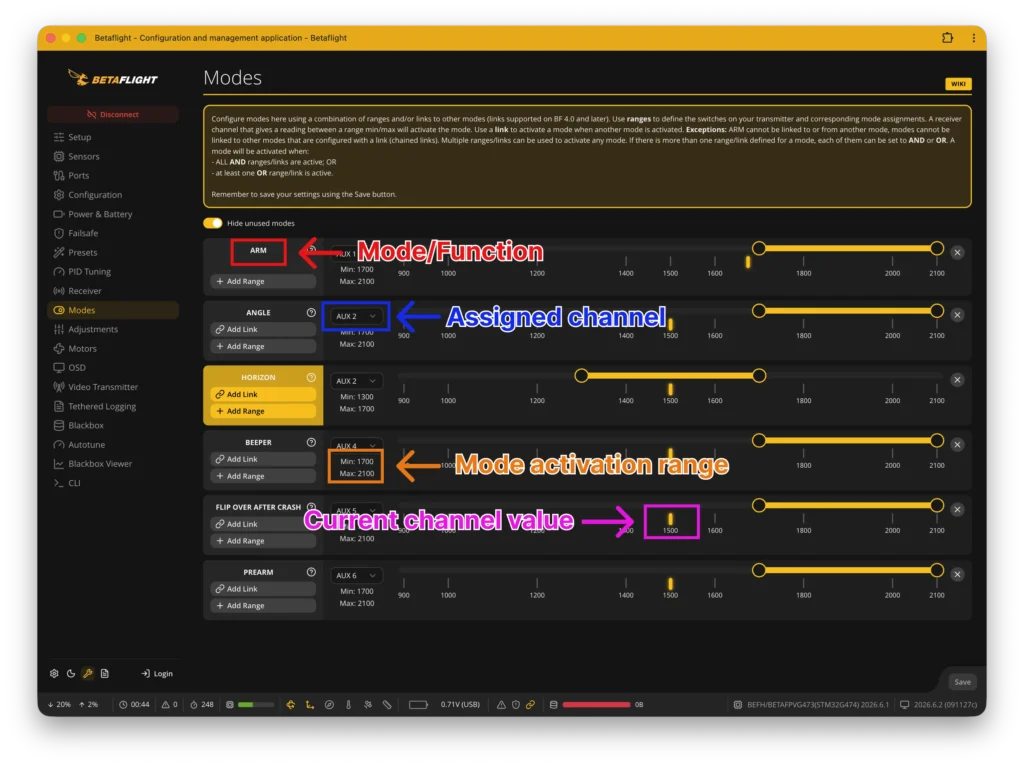Click the Video Transmitter antenna icon
Viewport: 1024px width, 766px height.
59,387
